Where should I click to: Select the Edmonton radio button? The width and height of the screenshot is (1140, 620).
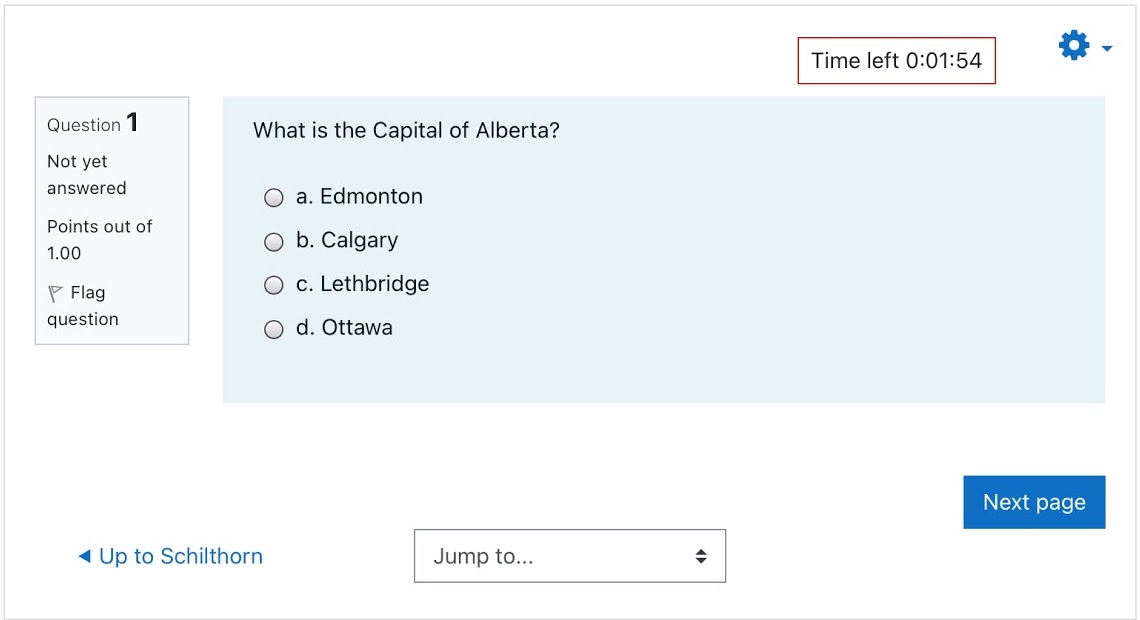click(x=273, y=198)
